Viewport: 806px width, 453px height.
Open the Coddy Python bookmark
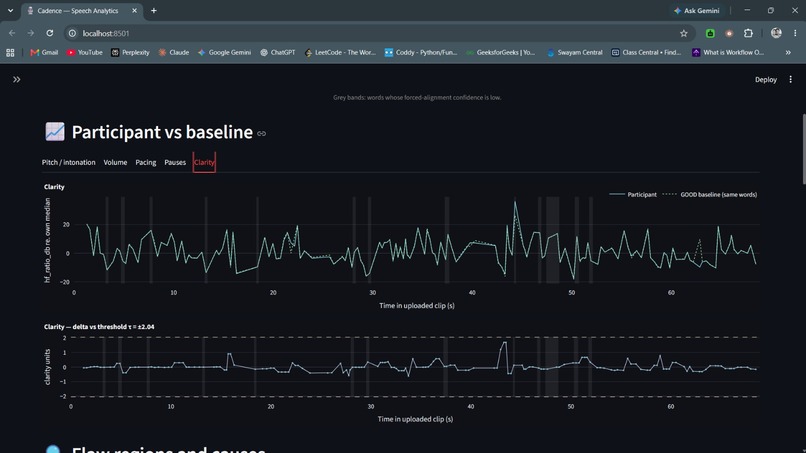tap(421, 52)
